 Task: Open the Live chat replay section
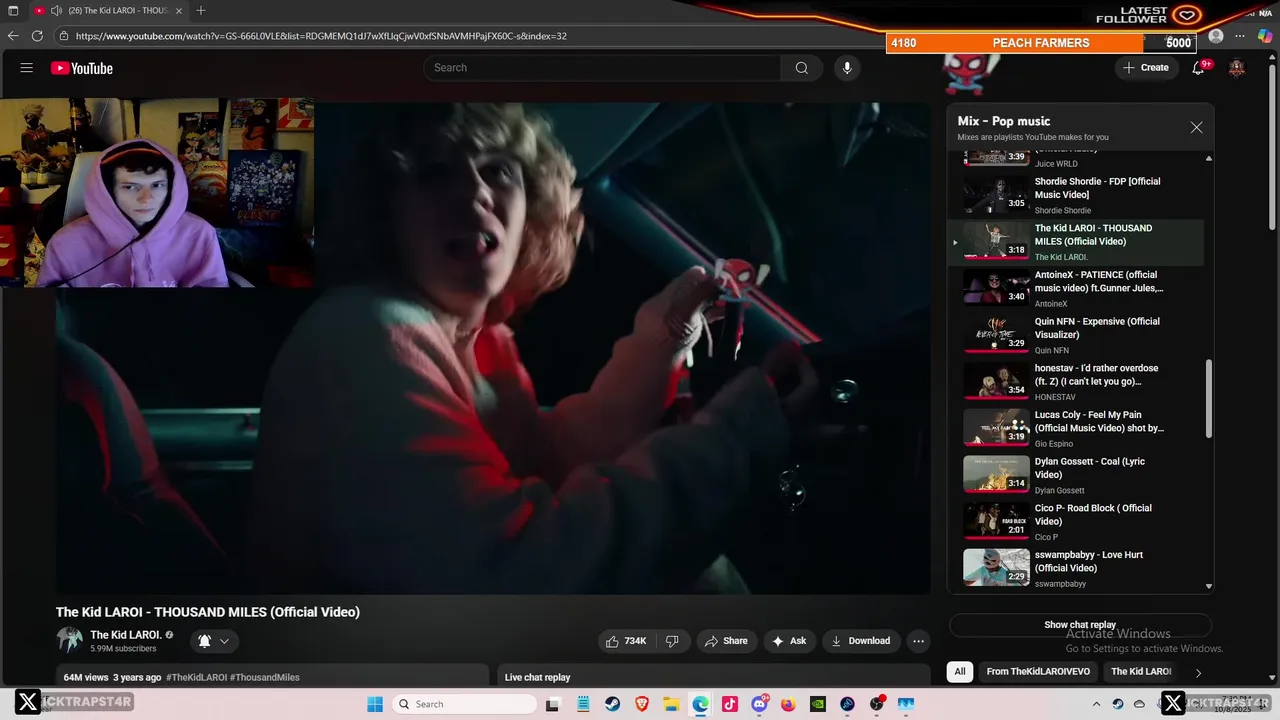(x=714, y=677)
